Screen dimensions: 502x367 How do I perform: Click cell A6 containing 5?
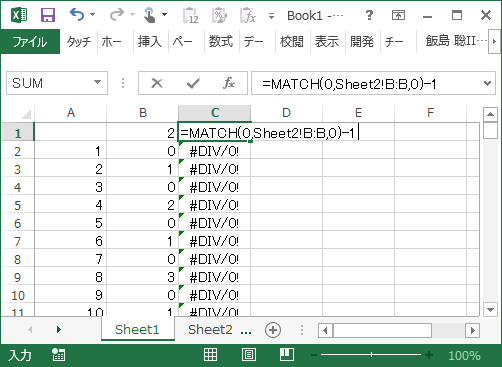click(x=71, y=223)
